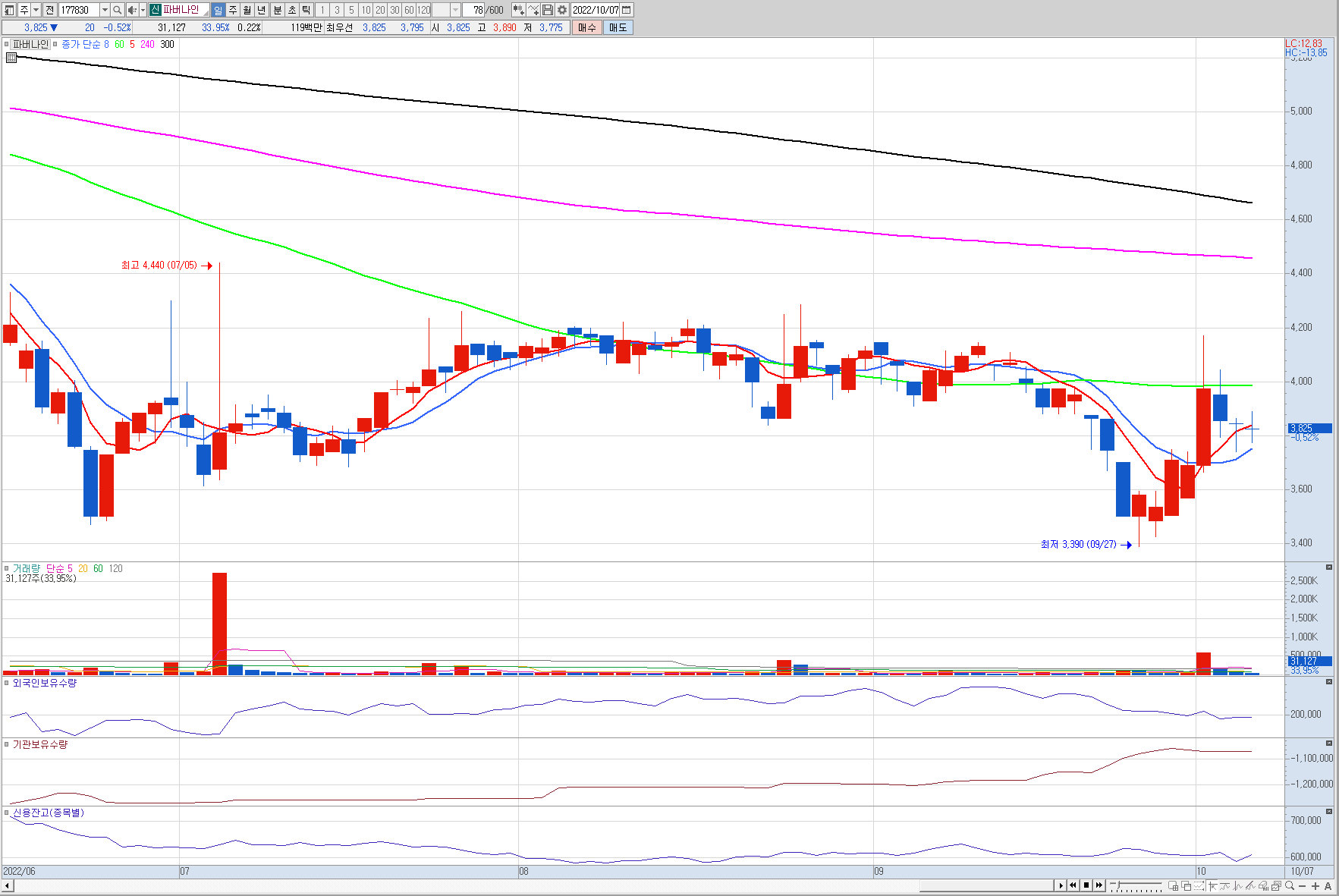Click the data grid icon under 파버나인 label
This screenshot has height=896, width=1339.
[11, 57]
